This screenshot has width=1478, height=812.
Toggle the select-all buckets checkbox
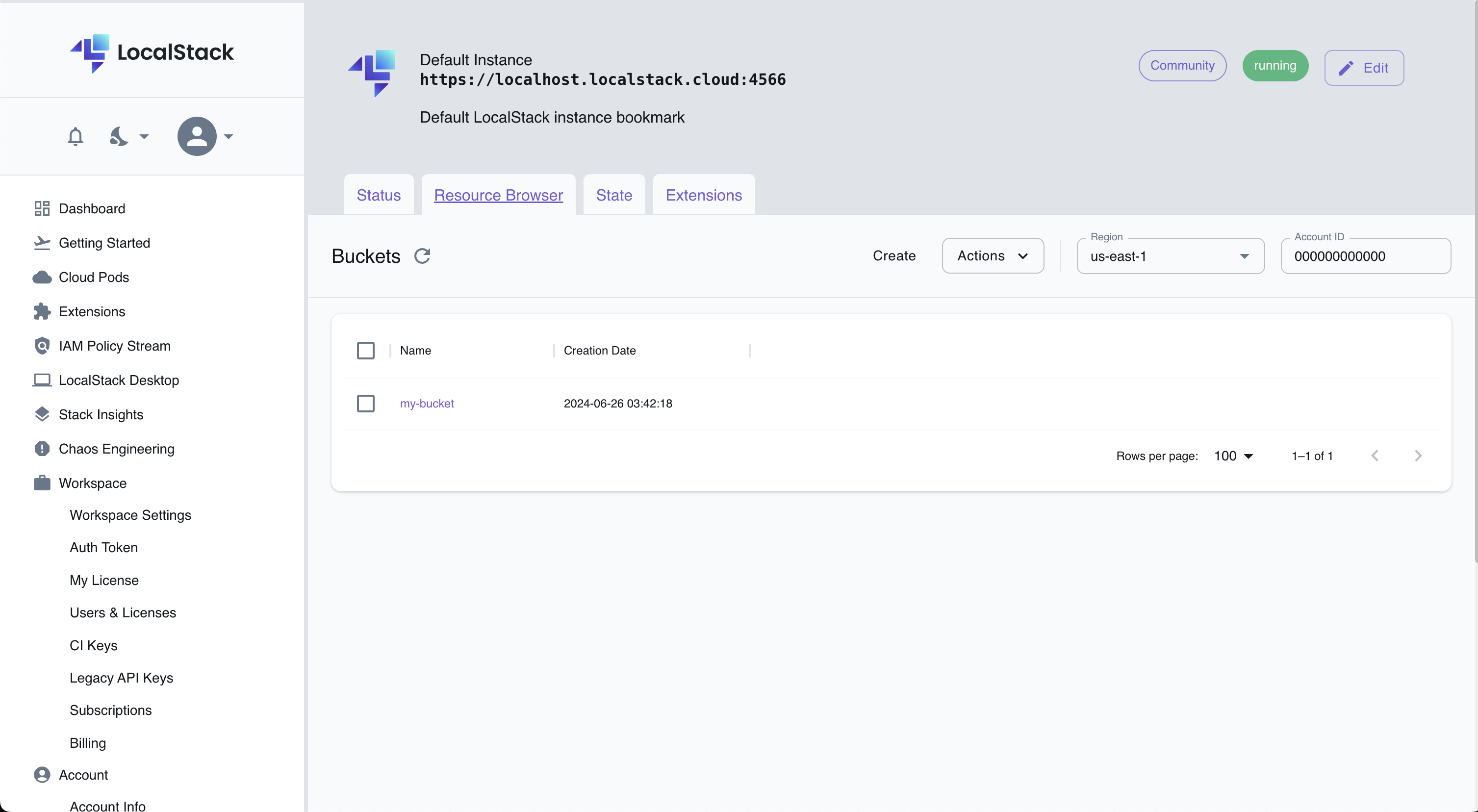pos(366,350)
